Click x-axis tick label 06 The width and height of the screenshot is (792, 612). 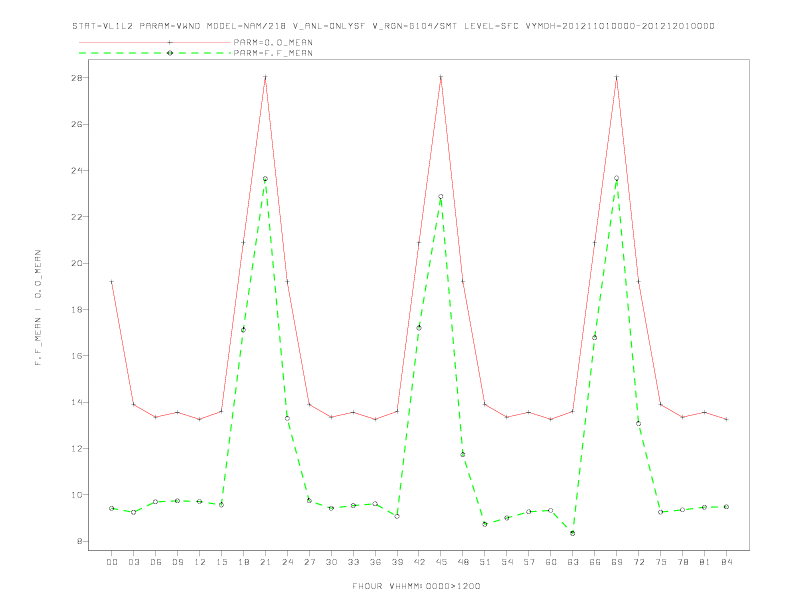(x=156, y=562)
